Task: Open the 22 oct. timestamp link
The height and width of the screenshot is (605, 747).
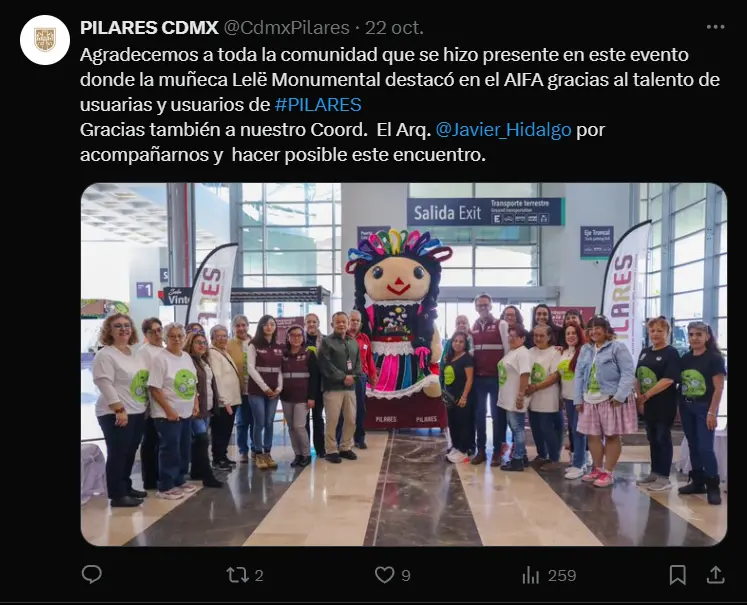Action: tap(394, 28)
